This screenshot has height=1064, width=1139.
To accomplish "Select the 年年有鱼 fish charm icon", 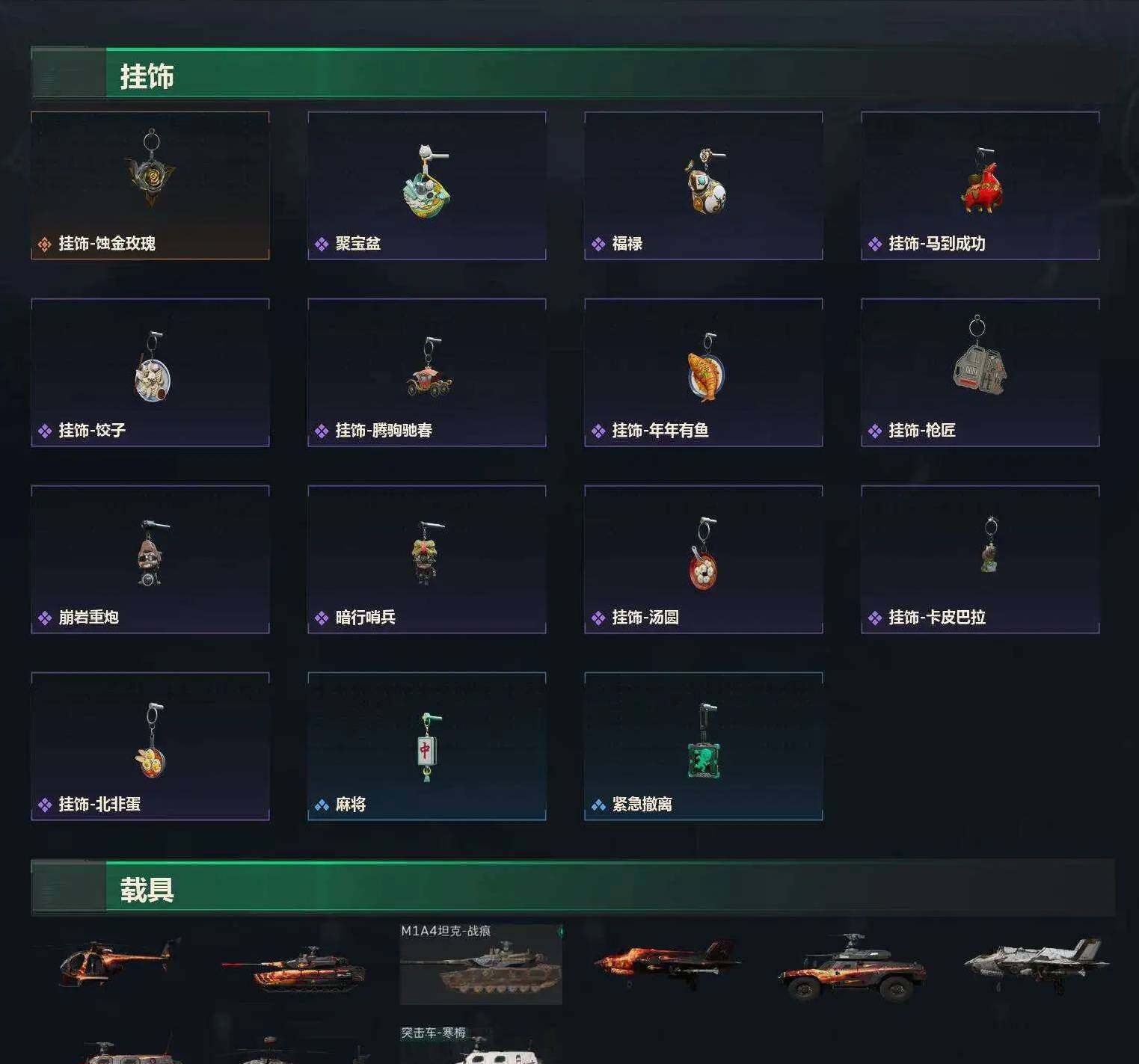I will tap(705, 367).
